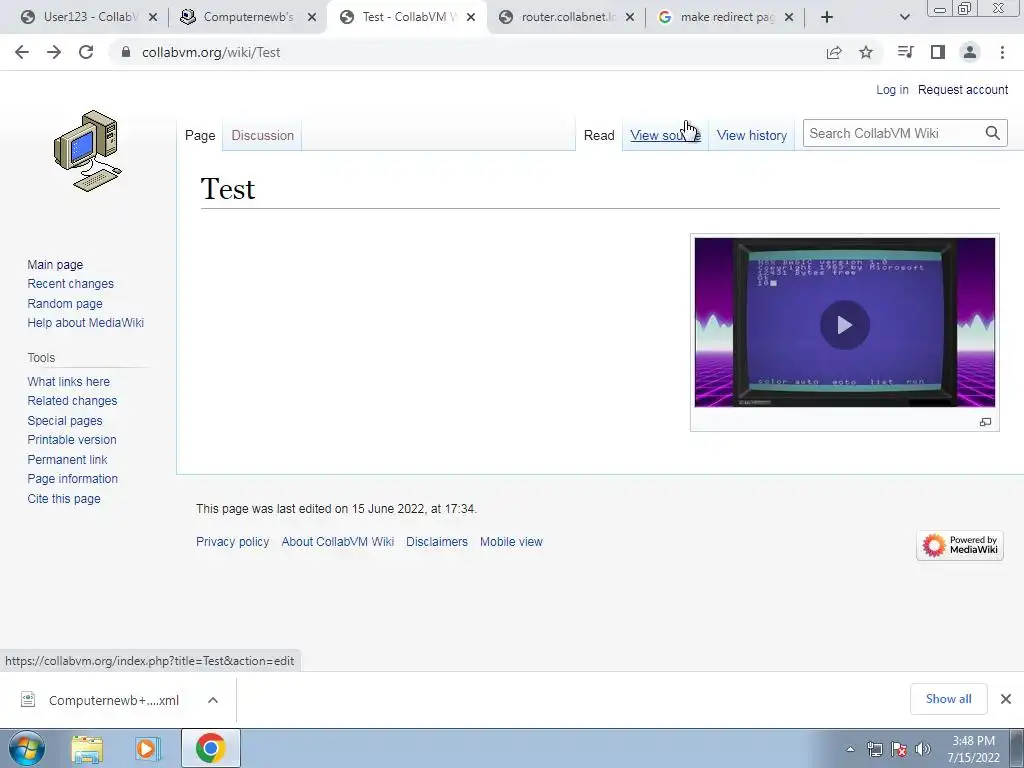Open the Chrome profile avatar
1024x768 pixels.
coord(970,52)
